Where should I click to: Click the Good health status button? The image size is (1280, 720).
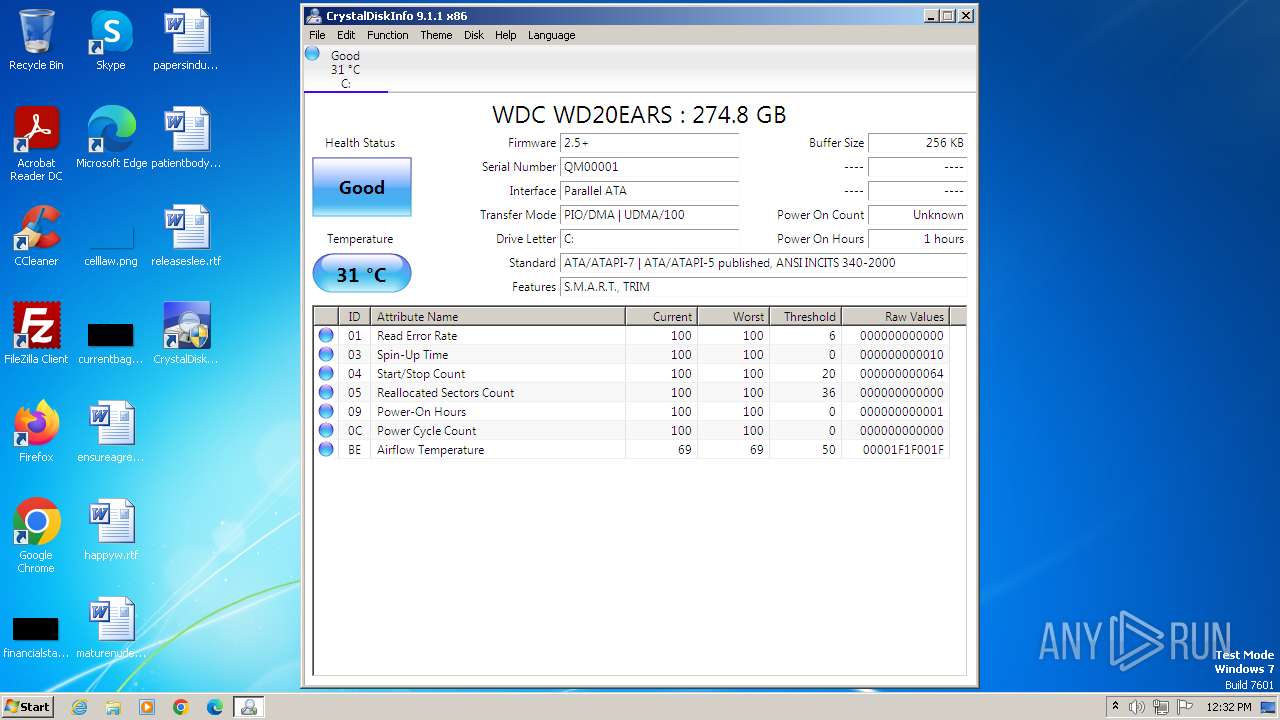pyautogui.click(x=361, y=187)
